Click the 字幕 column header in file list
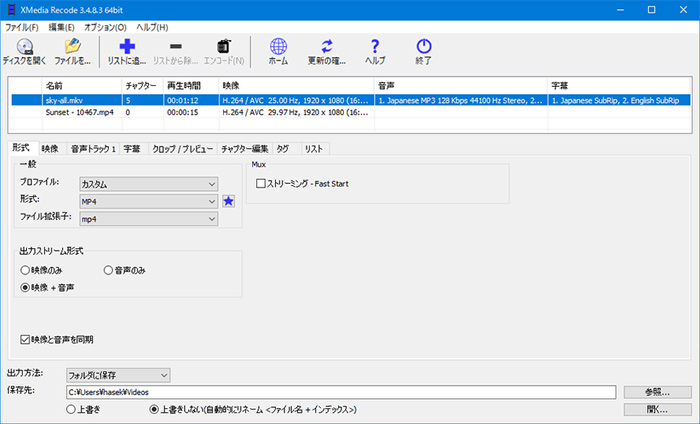The height and width of the screenshot is (424, 700). (619, 85)
